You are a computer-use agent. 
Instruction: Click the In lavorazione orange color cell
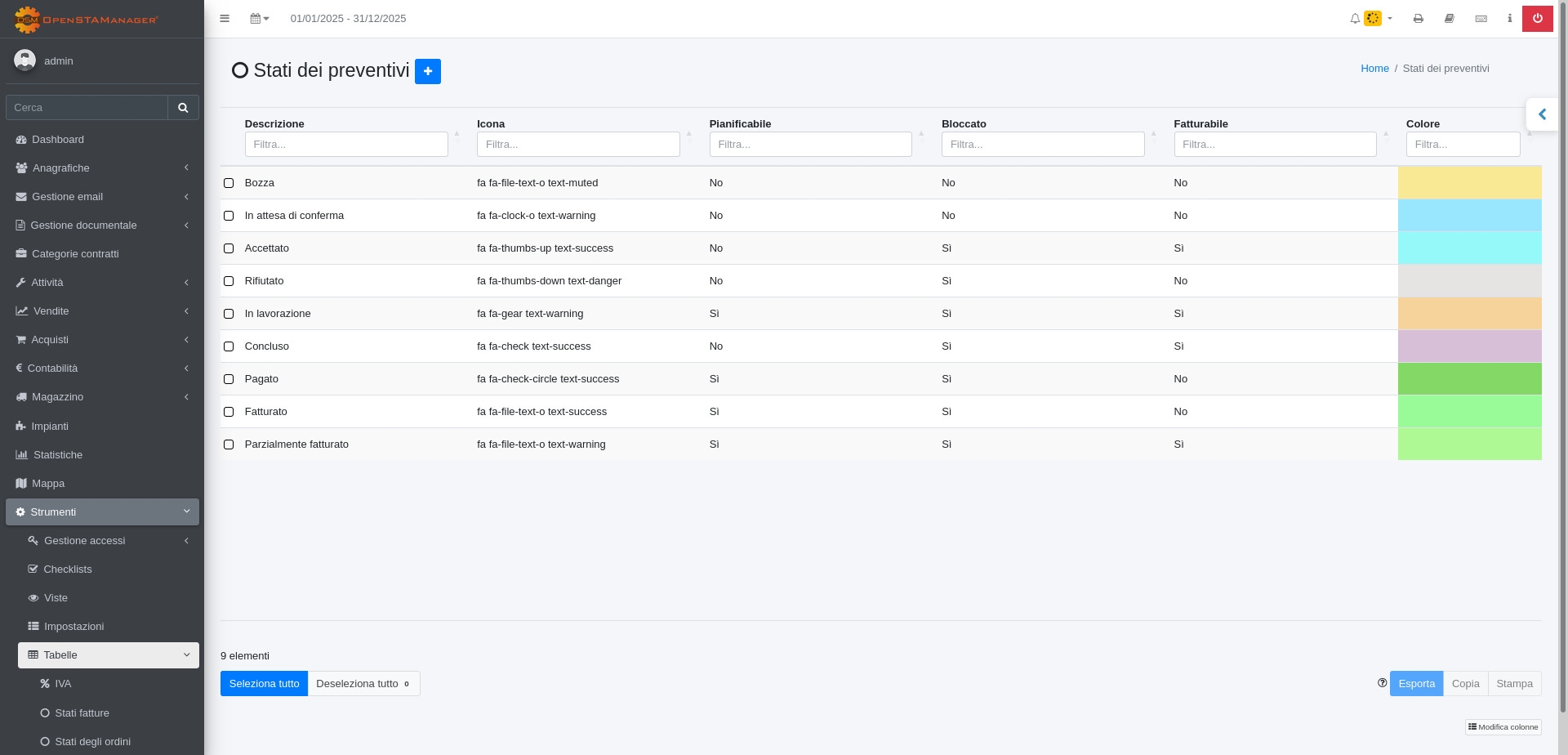pos(1469,314)
